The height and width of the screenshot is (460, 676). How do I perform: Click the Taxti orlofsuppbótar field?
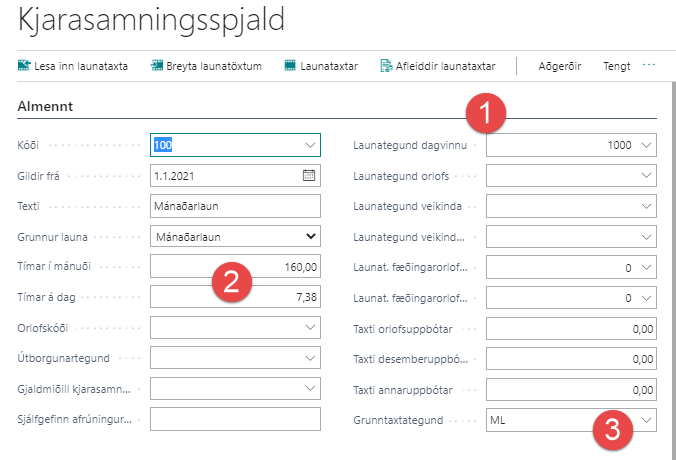[x=571, y=328]
